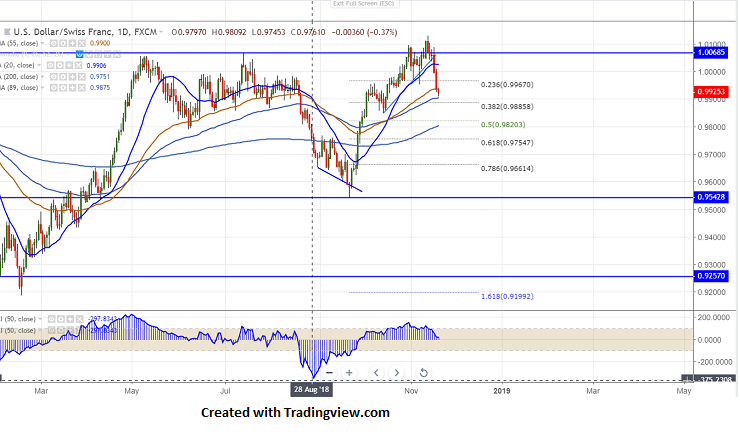Click the Nov label on time axis

point(411,391)
